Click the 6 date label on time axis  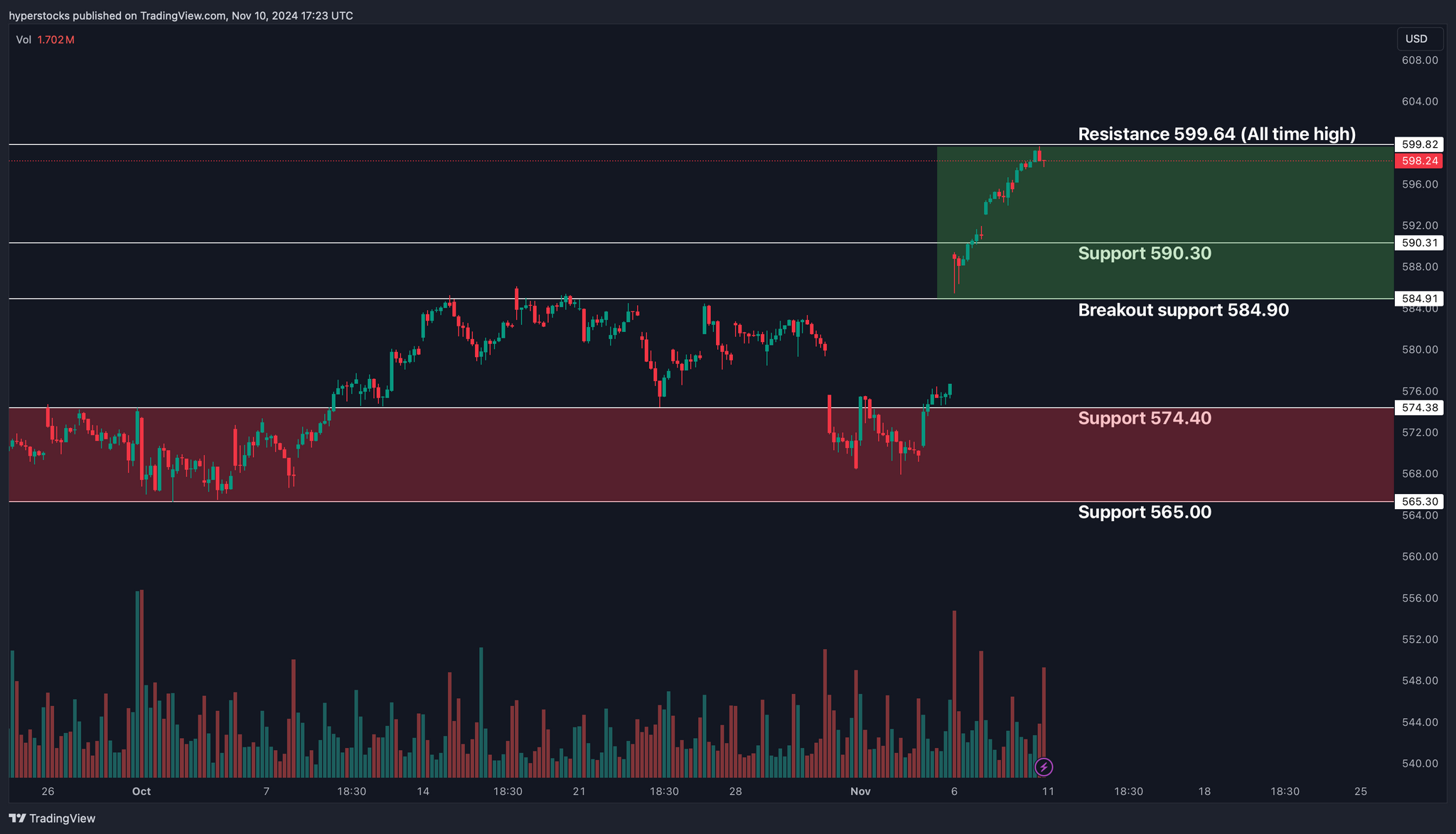954,791
